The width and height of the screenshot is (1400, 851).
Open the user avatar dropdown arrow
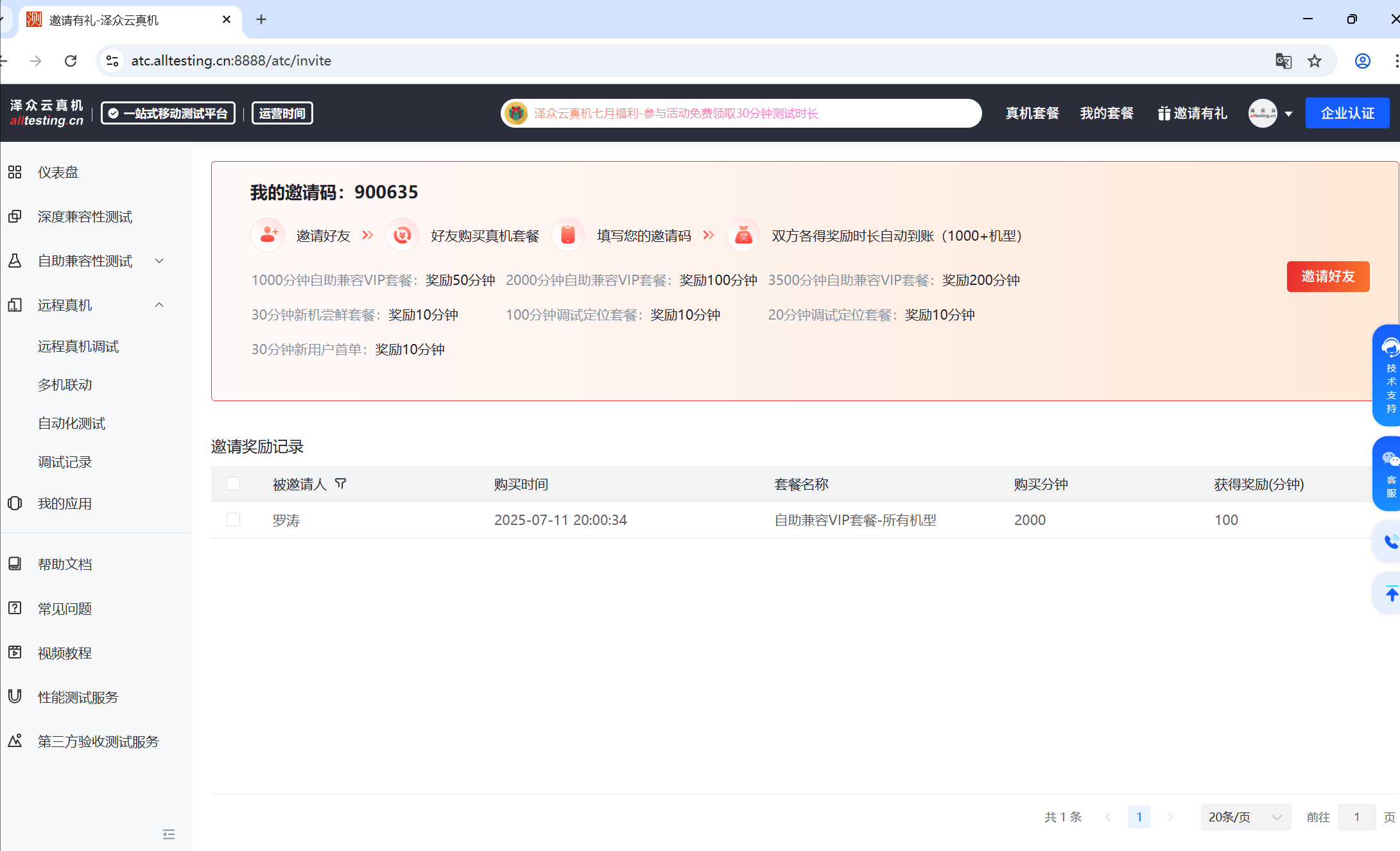coord(1288,114)
